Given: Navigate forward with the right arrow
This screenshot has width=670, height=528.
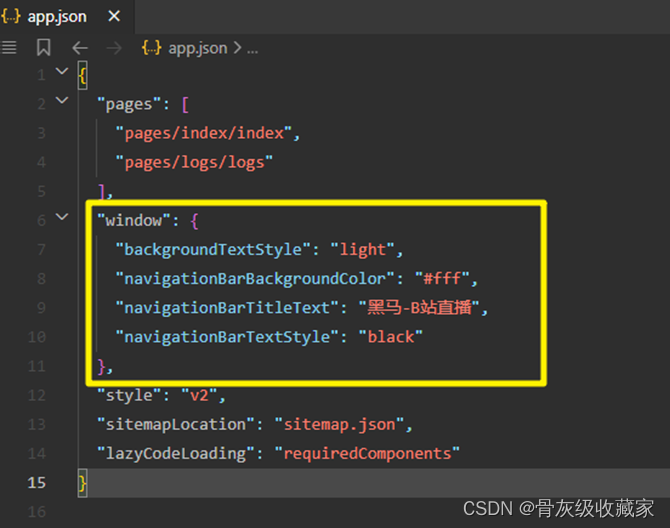Looking at the screenshot, I should click(x=114, y=48).
